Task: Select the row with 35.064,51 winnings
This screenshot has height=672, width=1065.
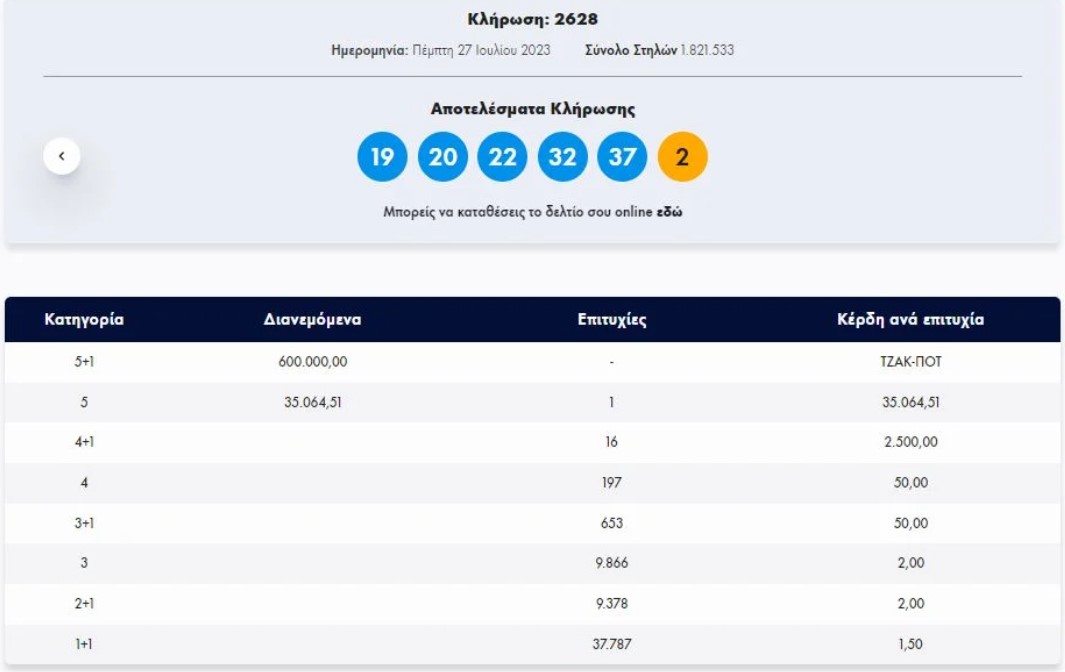Action: tap(532, 398)
